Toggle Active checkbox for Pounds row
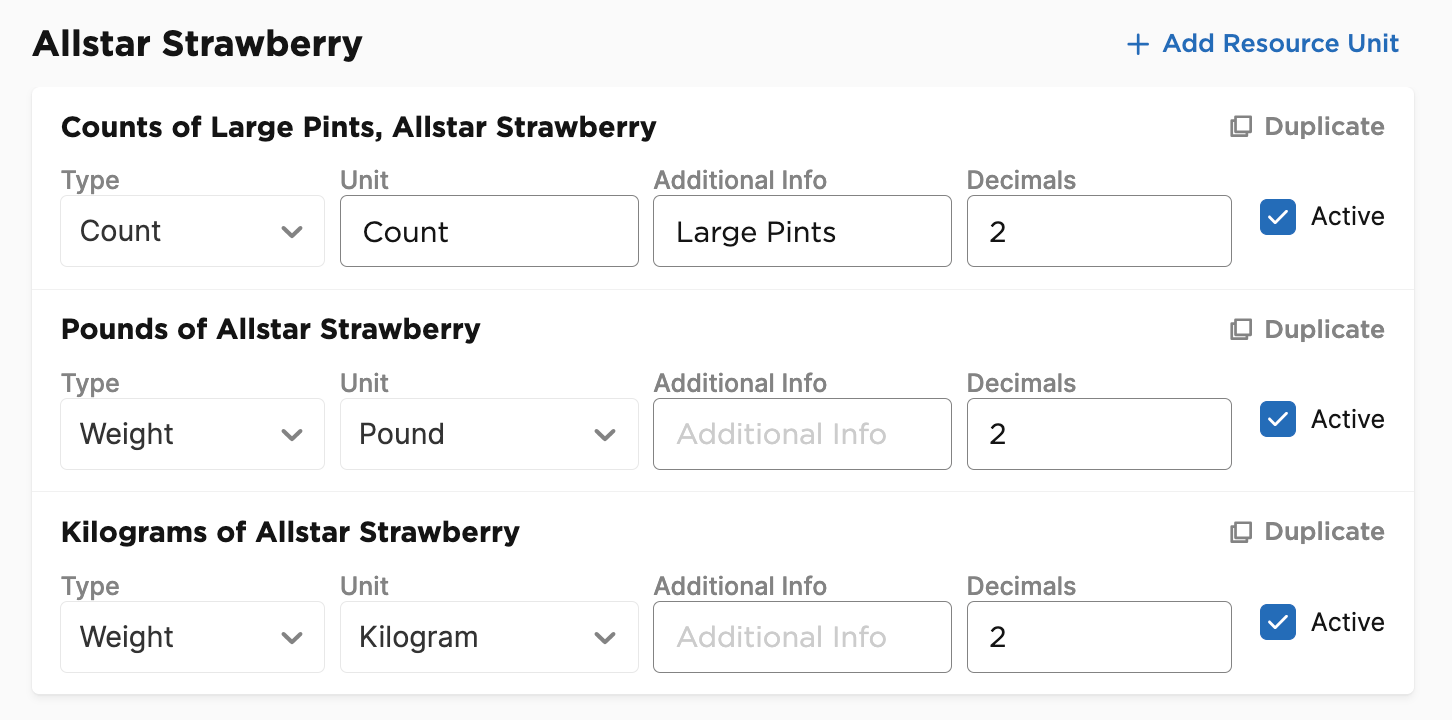The width and height of the screenshot is (1452, 720). click(1278, 420)
